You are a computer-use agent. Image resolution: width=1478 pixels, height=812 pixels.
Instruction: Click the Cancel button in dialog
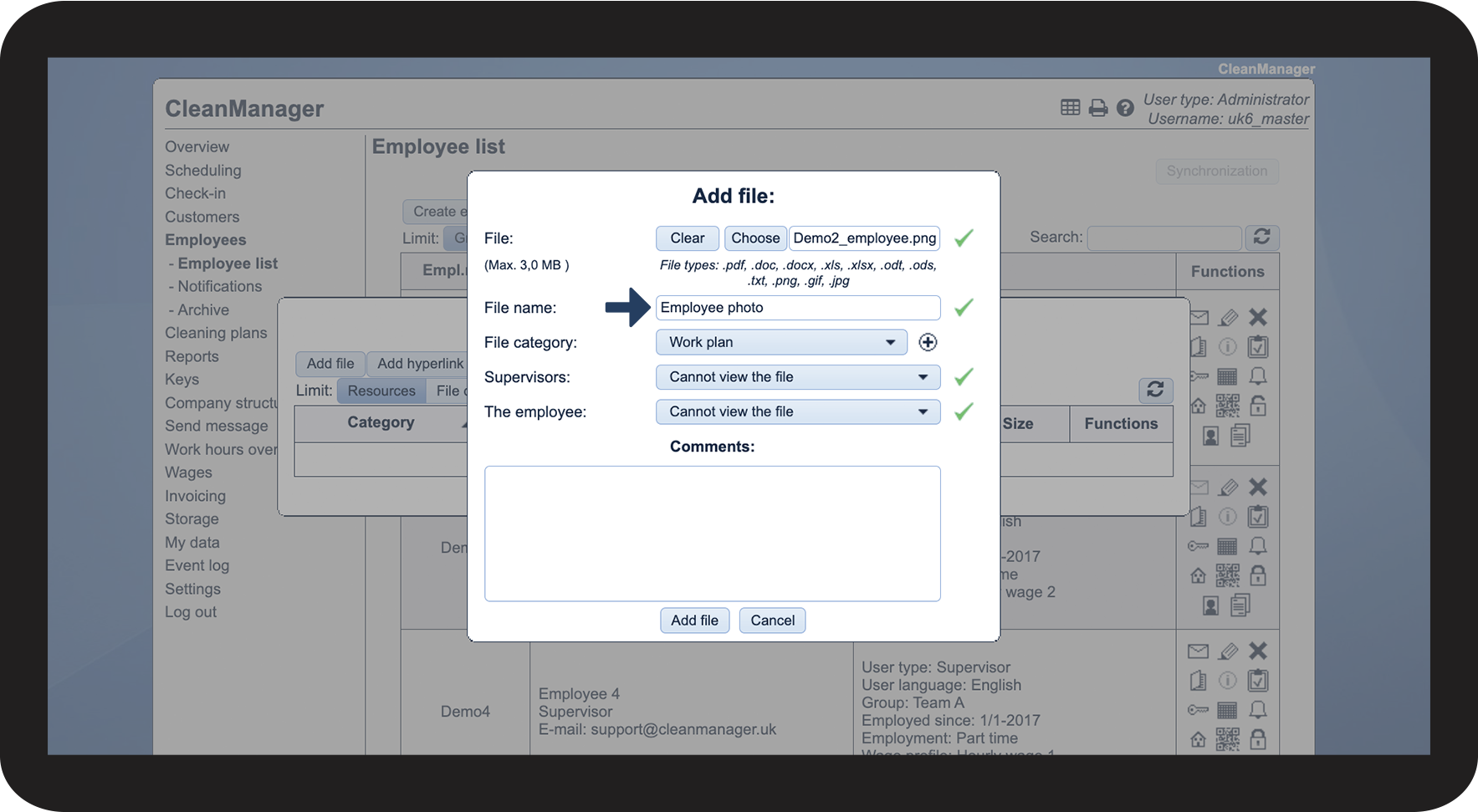click(x=772, y=620)
